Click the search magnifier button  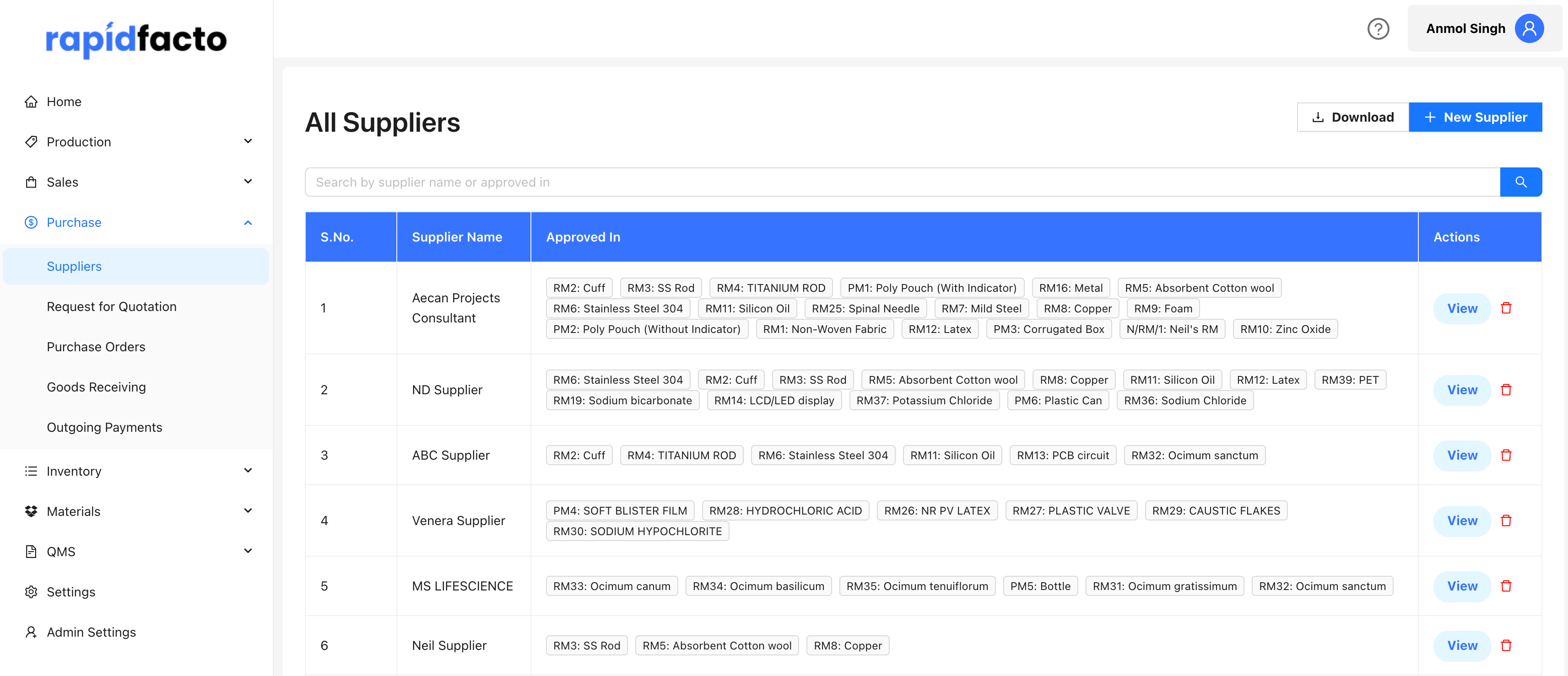(x=1520, y=182)
